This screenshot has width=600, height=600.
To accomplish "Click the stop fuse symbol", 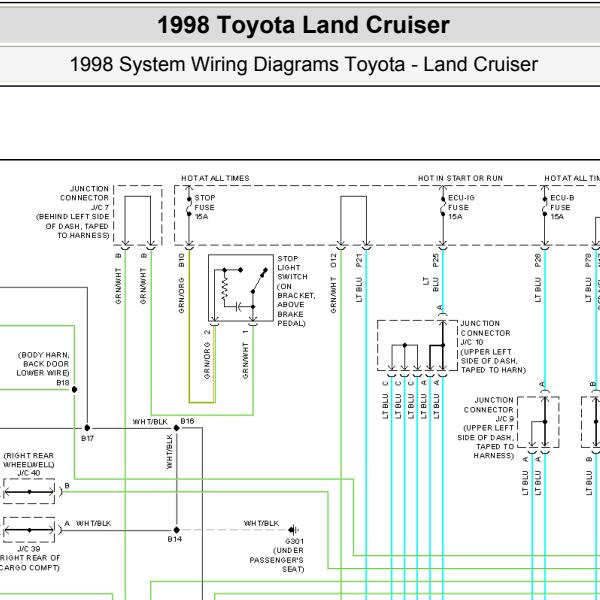I will pyautogui.click(x=189, y=207).
